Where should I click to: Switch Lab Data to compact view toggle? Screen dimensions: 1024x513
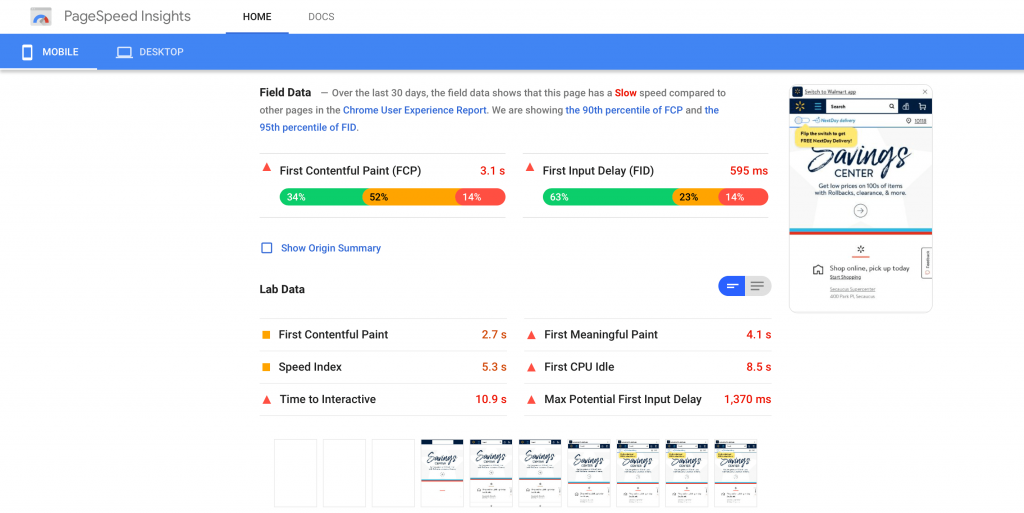pyautogui.click(x=733, y=287)
